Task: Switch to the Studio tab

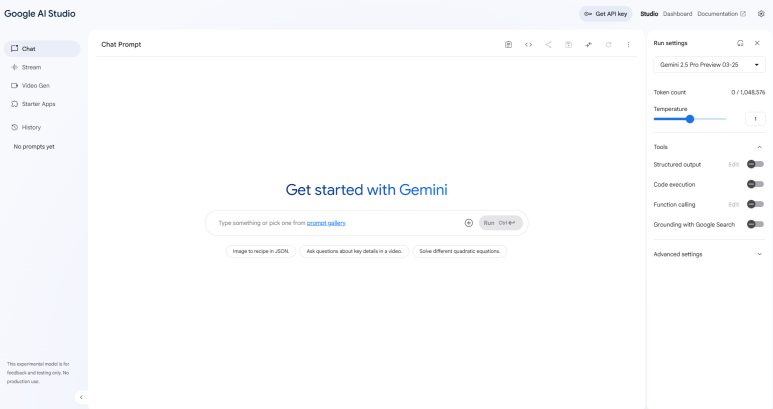Action: pyautogui.click(x=649, y=14)
